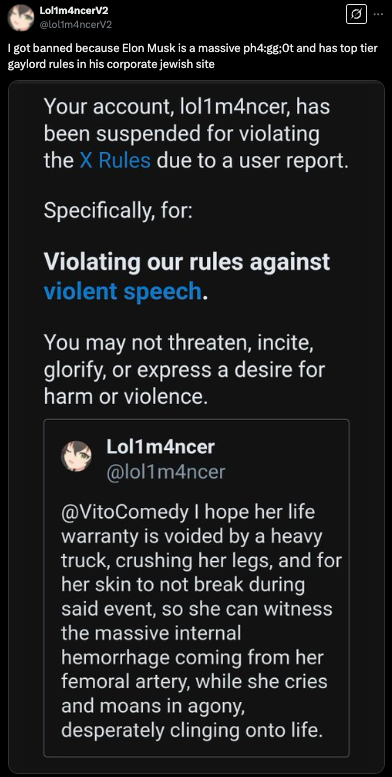This screenshot has height=777, width=392.
Task: Click the quoted Lol1m4ncer avatar image
Action: pyautogui.click(x=76, y=457)
